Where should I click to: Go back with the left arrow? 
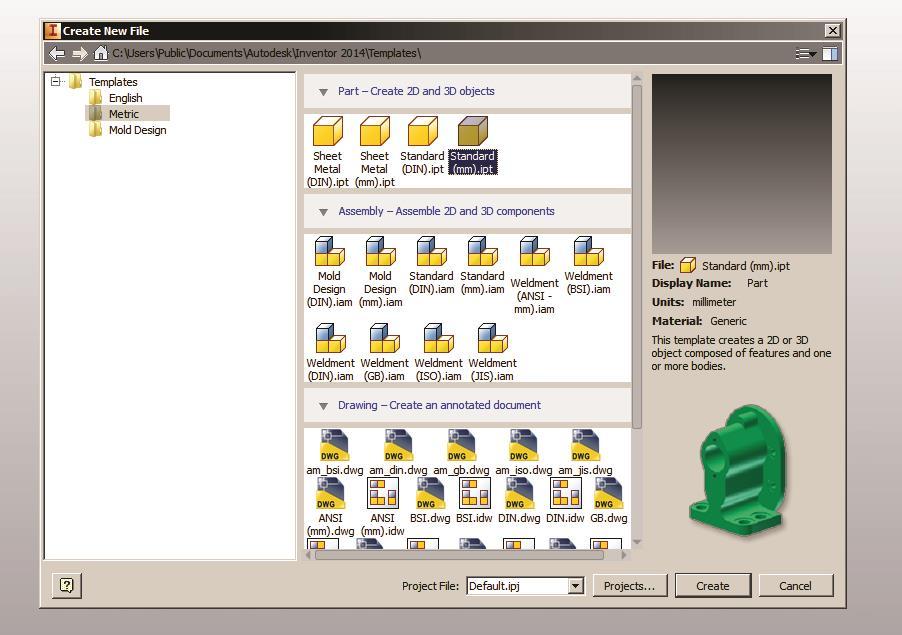point(57,53)
